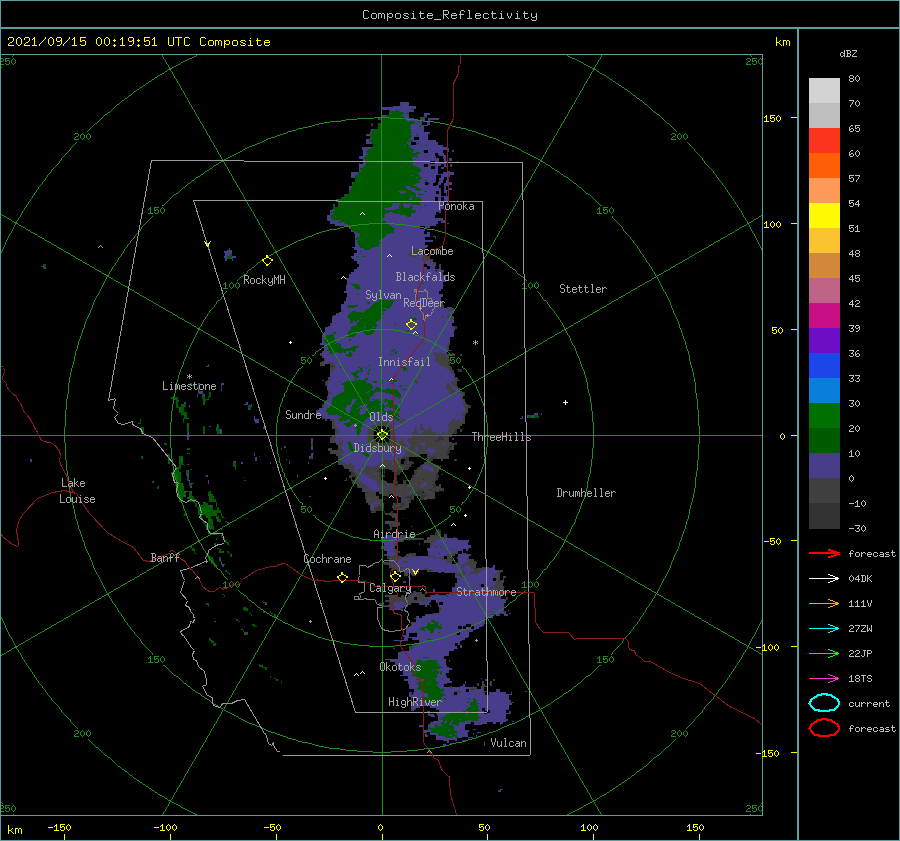Click the yellow diamond marker below RedDeer
This screenshot has height=841, width=900.
point(412,325)
